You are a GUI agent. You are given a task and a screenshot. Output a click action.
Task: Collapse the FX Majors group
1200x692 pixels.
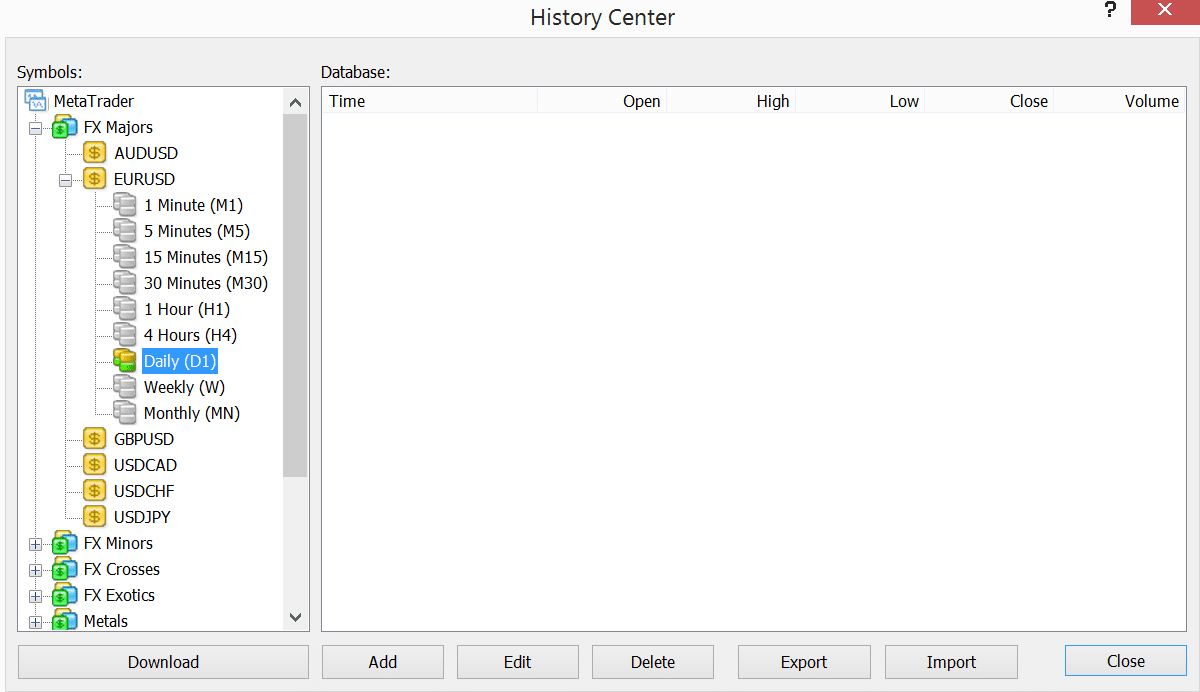coord(36,127)
